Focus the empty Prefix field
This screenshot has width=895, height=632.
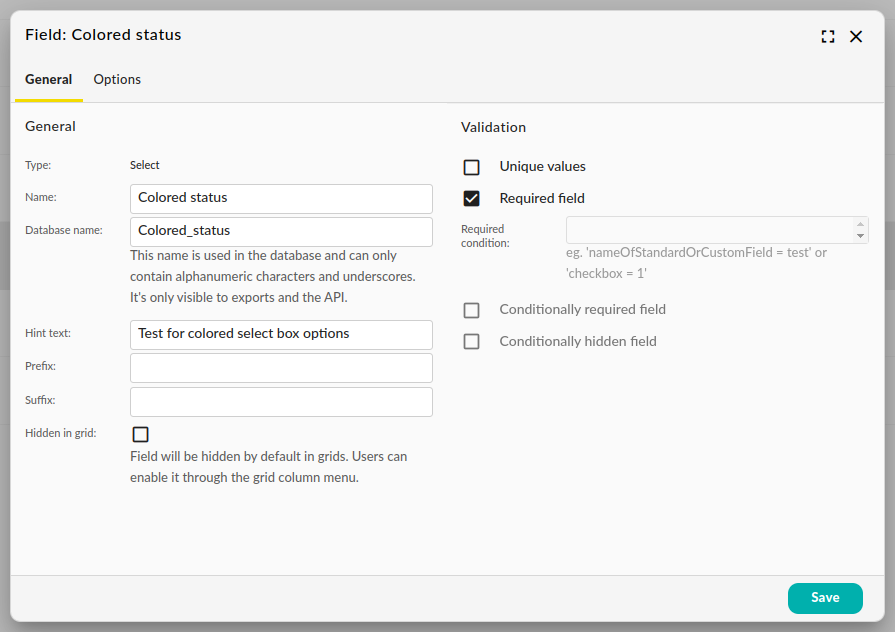point(281,367)
